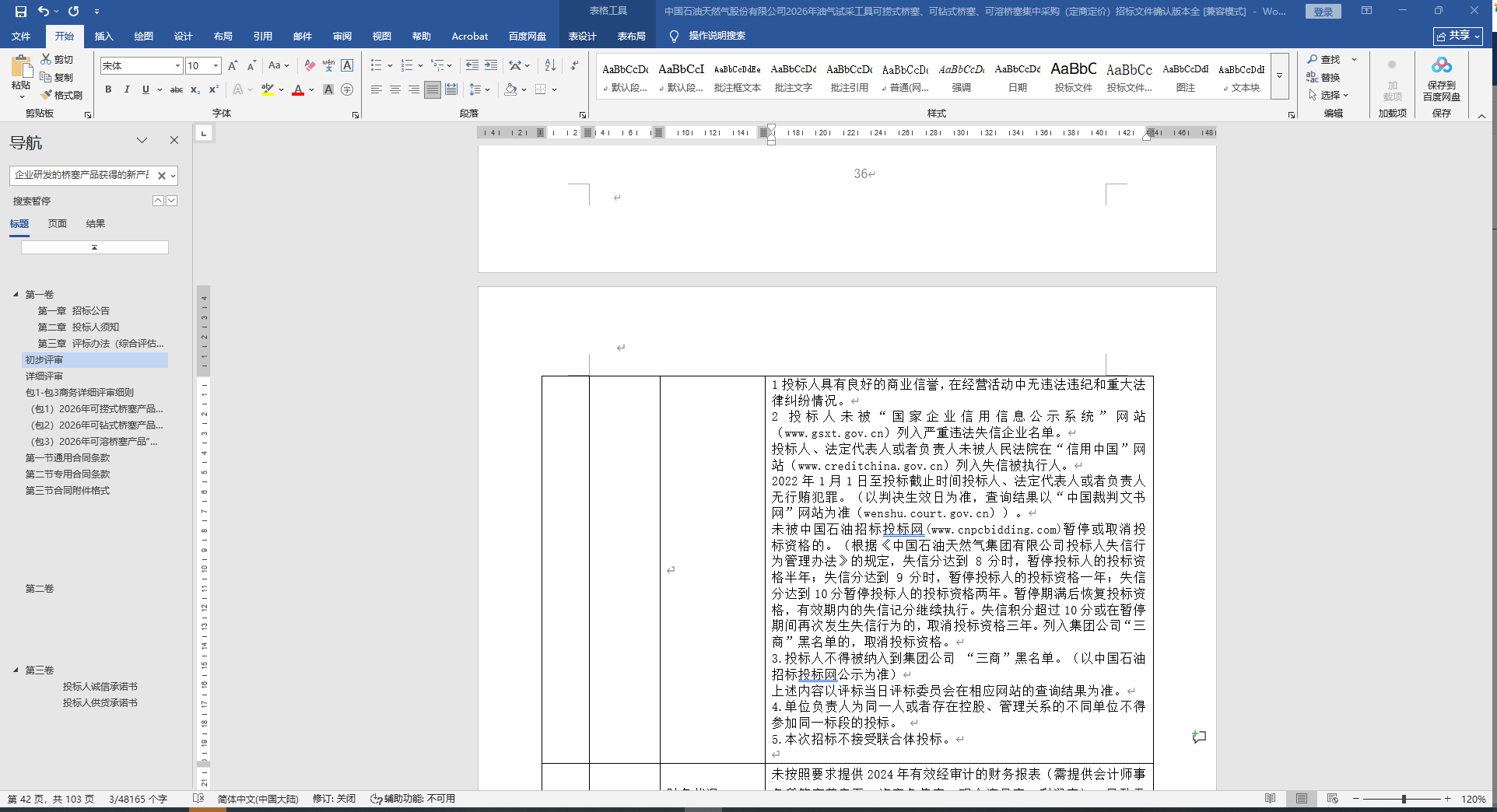Click the comment balloon in right margin

pos(1199,737)
